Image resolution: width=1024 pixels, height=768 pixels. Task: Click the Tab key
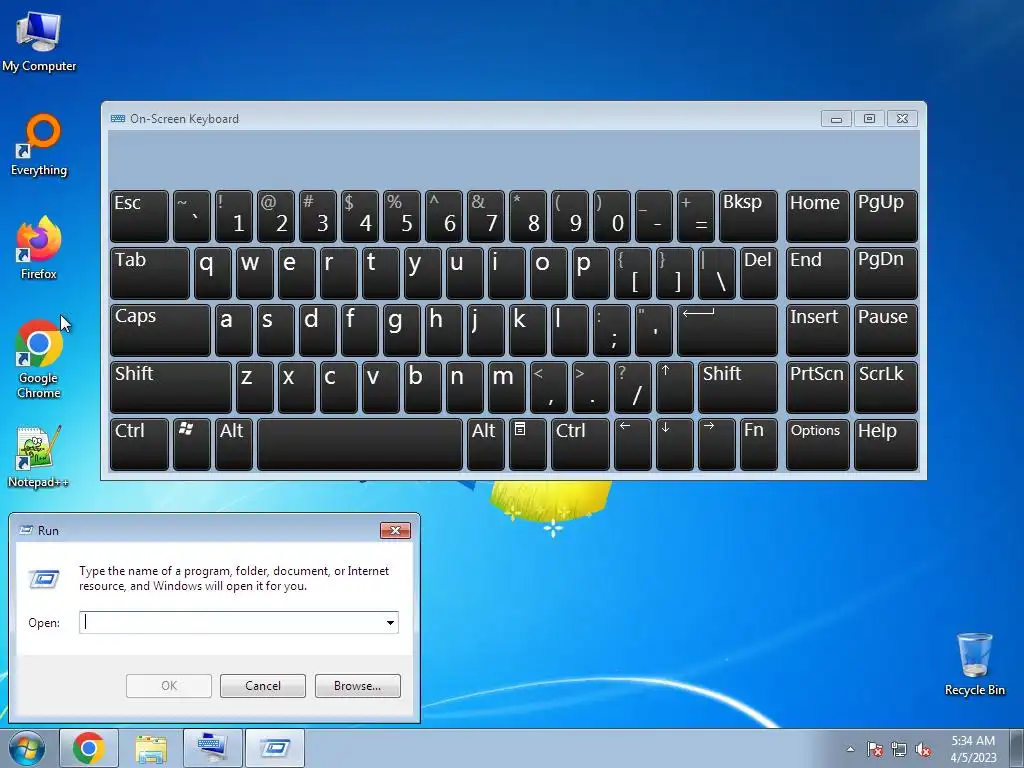point(150,273)
